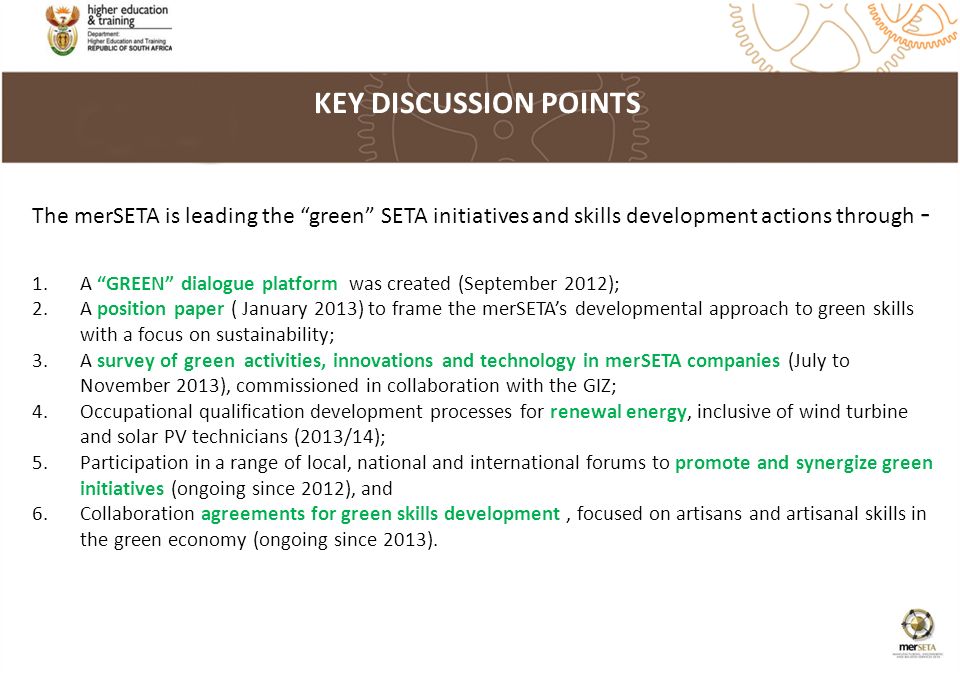The height and width of the screenshot is (676, 960).
Task: Click the green 'position paper' text
Action: pyautogui.click(x=160, y=309)
